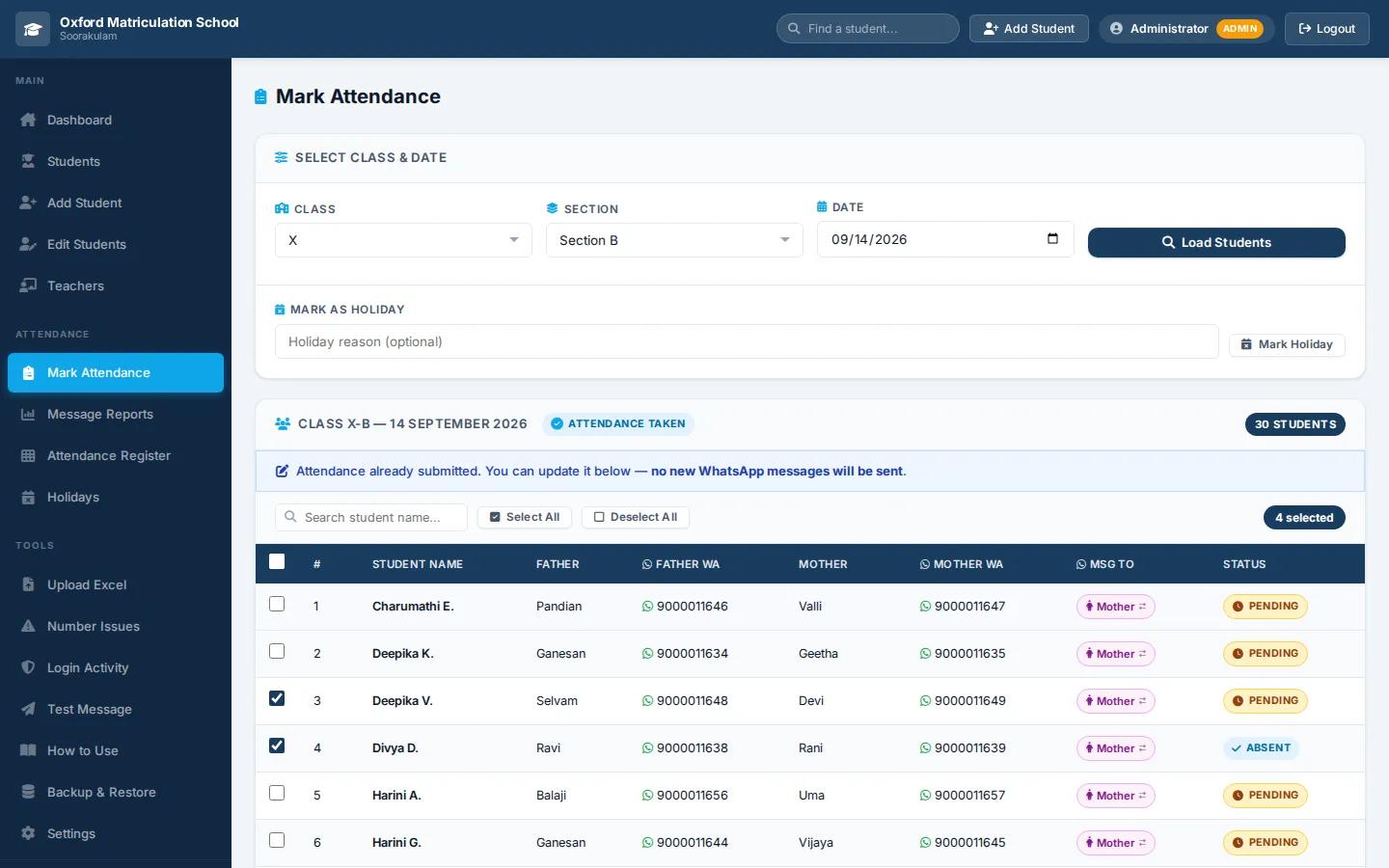Screen dimensions: 1389x868
Task: Click the Login Activity shield icon
Action: click(28, 667)
